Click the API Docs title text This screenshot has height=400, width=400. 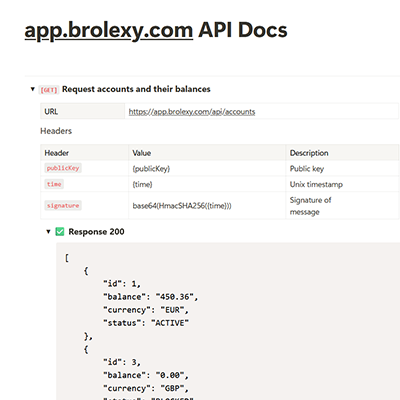(243, 30)
